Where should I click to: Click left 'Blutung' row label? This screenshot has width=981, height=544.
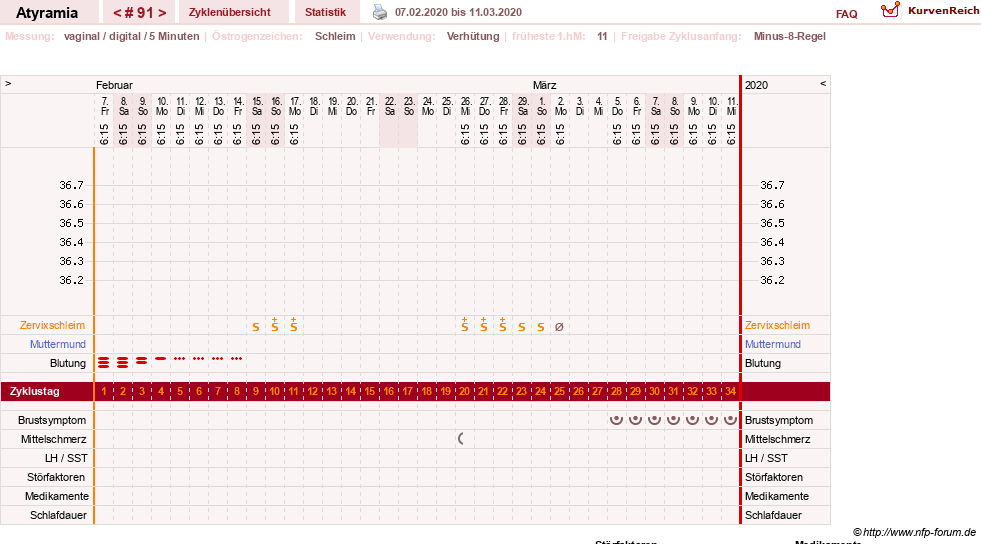[x=68, y=363]
